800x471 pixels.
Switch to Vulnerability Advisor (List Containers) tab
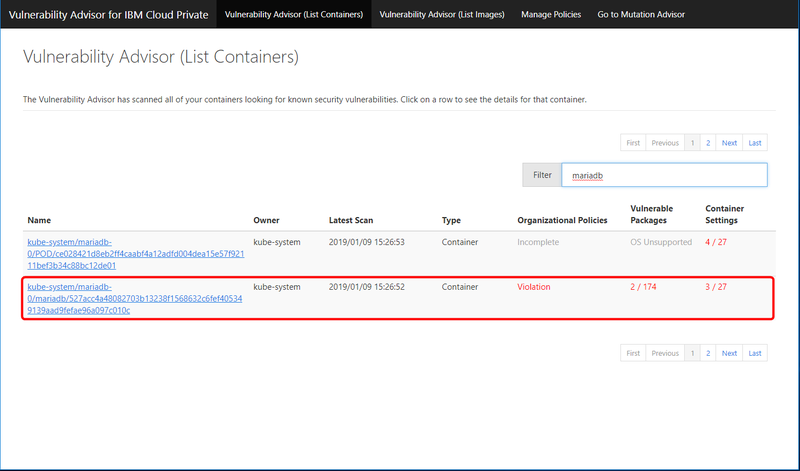tap(294, 14)
